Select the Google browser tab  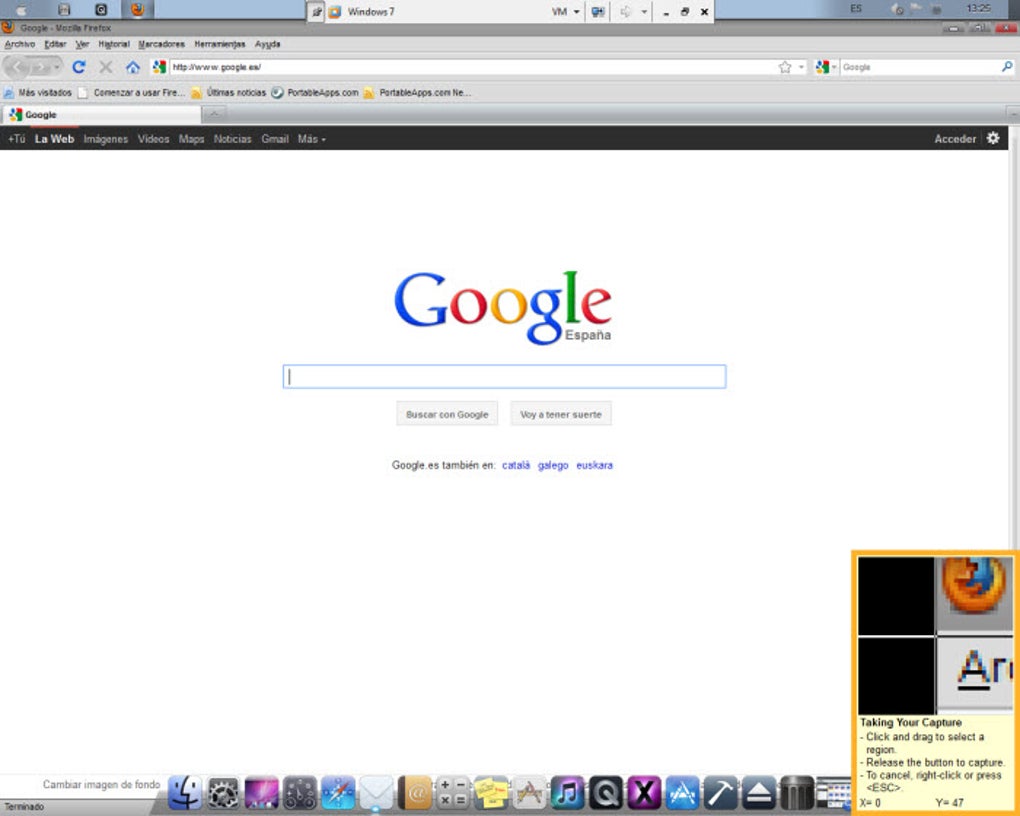101,115
